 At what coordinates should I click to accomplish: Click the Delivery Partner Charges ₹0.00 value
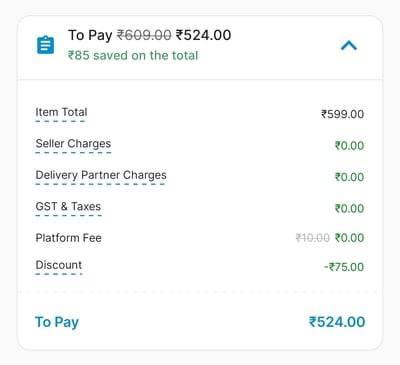click(349, 177)
